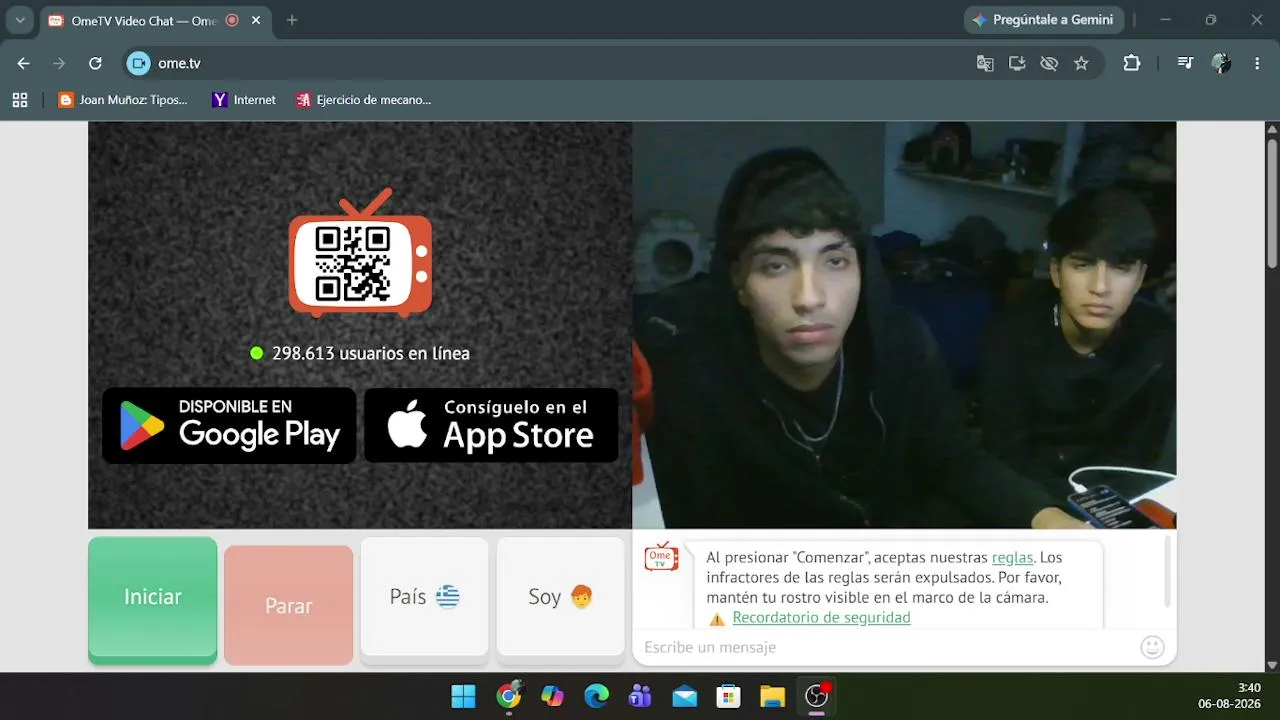Screen dimensions: 1280x720
Task: Open the Windows Start menu
Action: click(464, 696)
